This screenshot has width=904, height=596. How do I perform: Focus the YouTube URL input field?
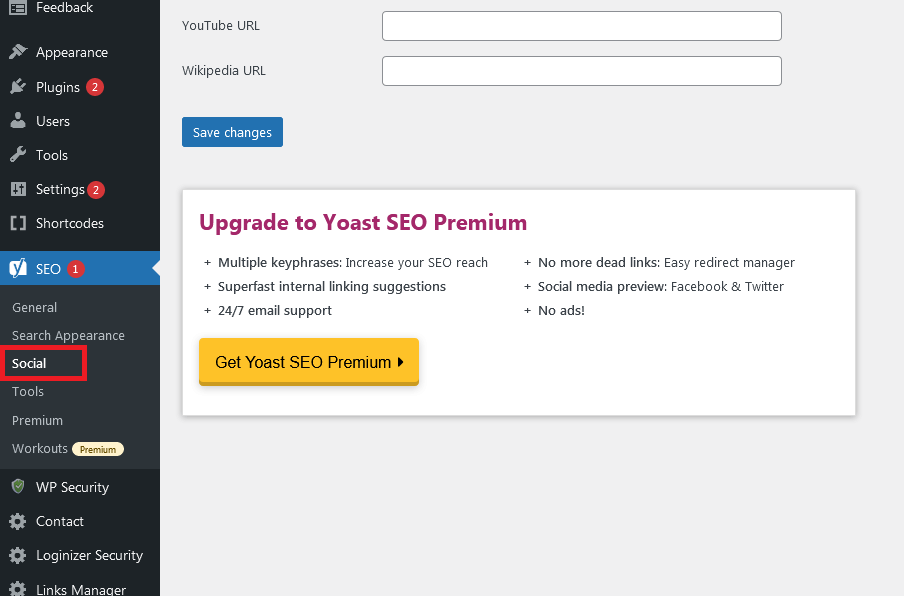click(x=581, y=26)
